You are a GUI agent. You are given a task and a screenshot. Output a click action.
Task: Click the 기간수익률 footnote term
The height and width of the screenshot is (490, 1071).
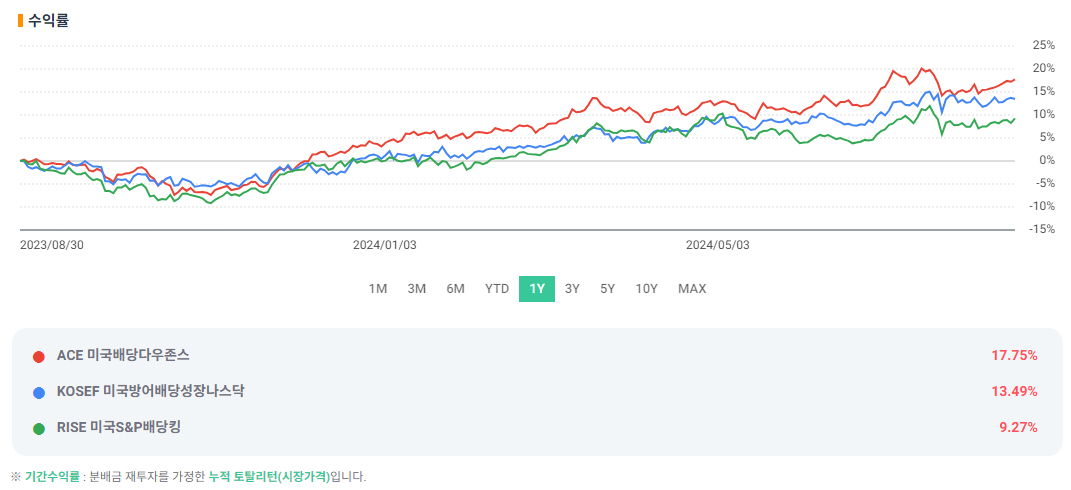pos(53,477)
